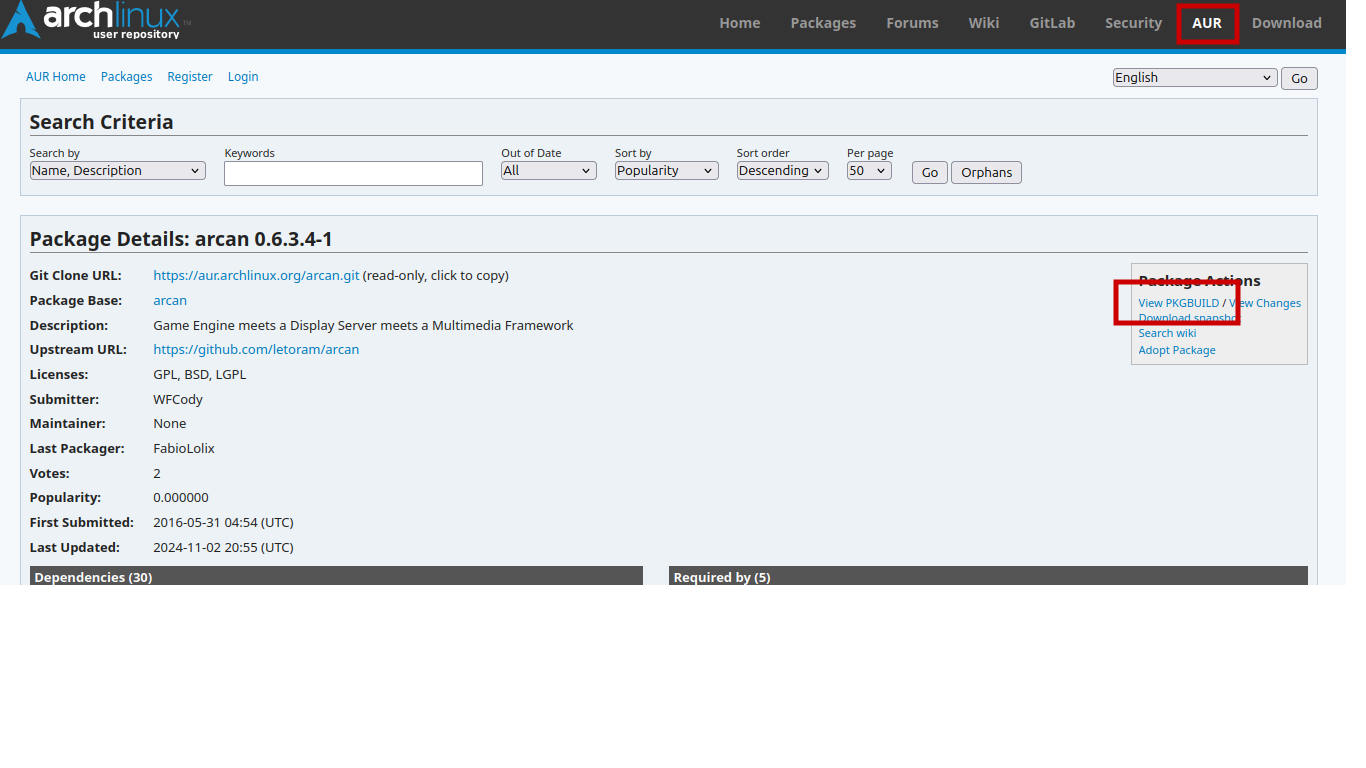Click View Changes link

[x=1265, y=303]
